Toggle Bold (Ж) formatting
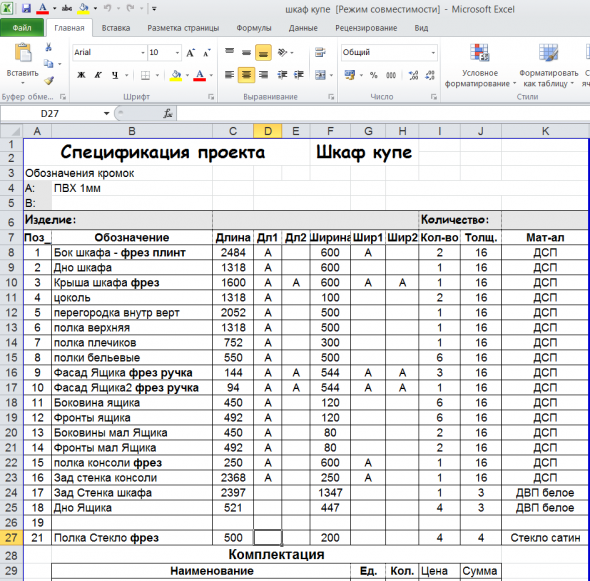Viewport: 590px width, 581px height. click(81, 75)
